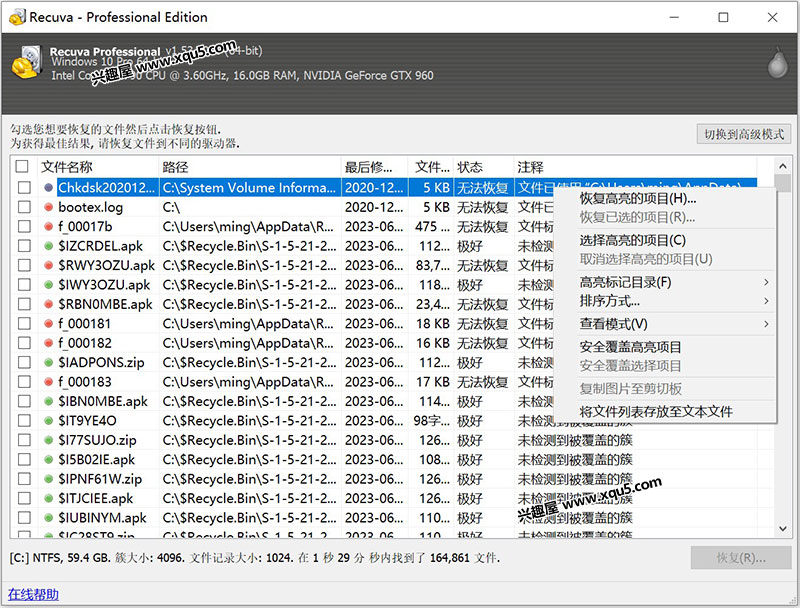
Task: Sort by 状态 column header
Action: 484,167
